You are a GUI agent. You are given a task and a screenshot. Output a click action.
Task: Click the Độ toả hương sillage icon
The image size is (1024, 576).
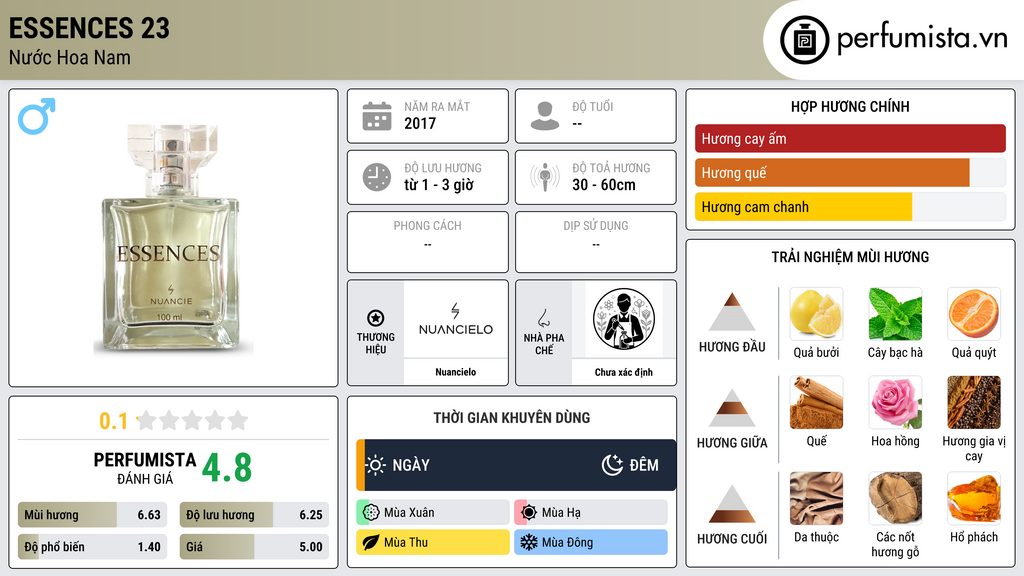[545, 177]
